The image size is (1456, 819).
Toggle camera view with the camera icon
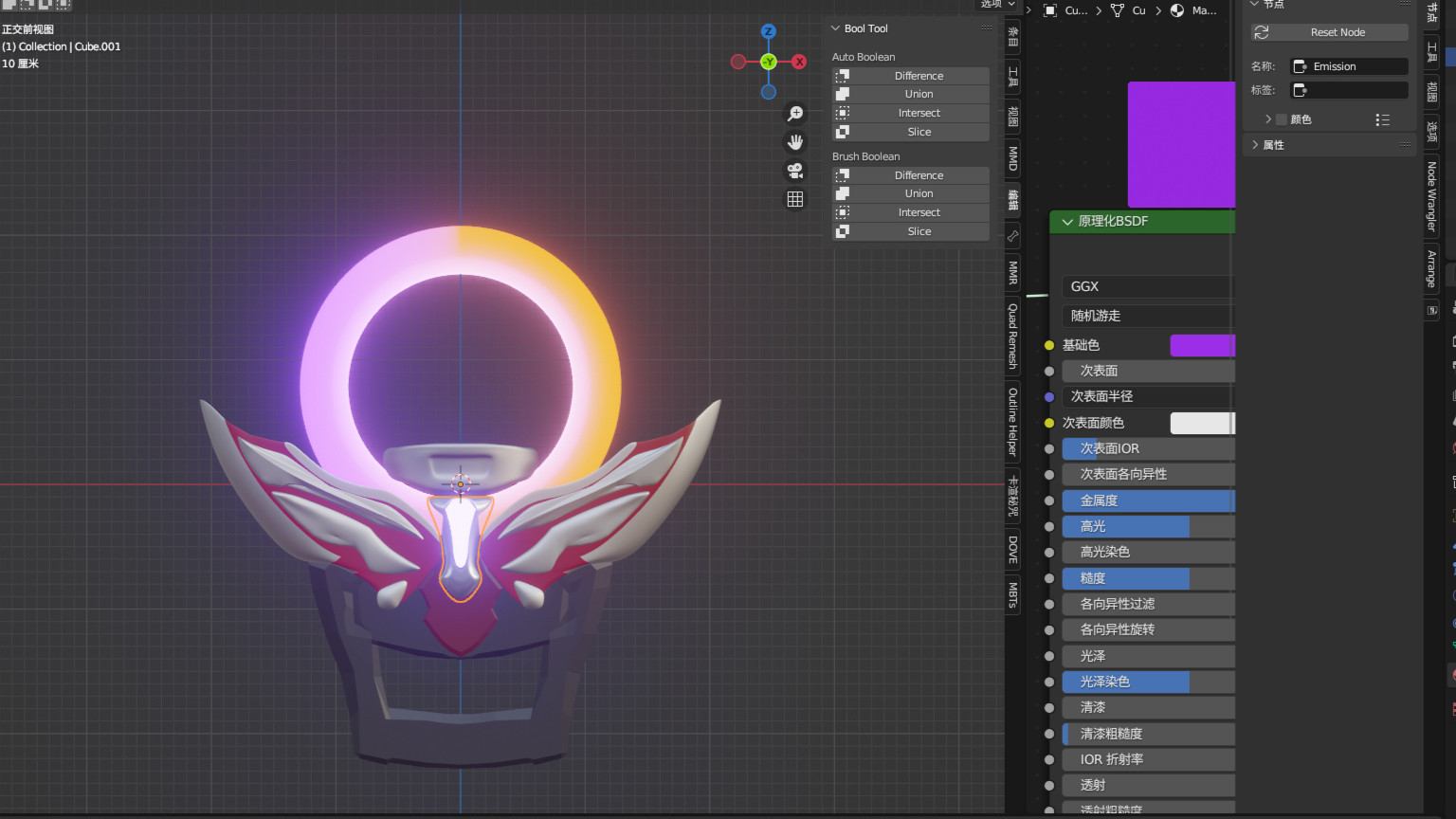pos(795,171)
